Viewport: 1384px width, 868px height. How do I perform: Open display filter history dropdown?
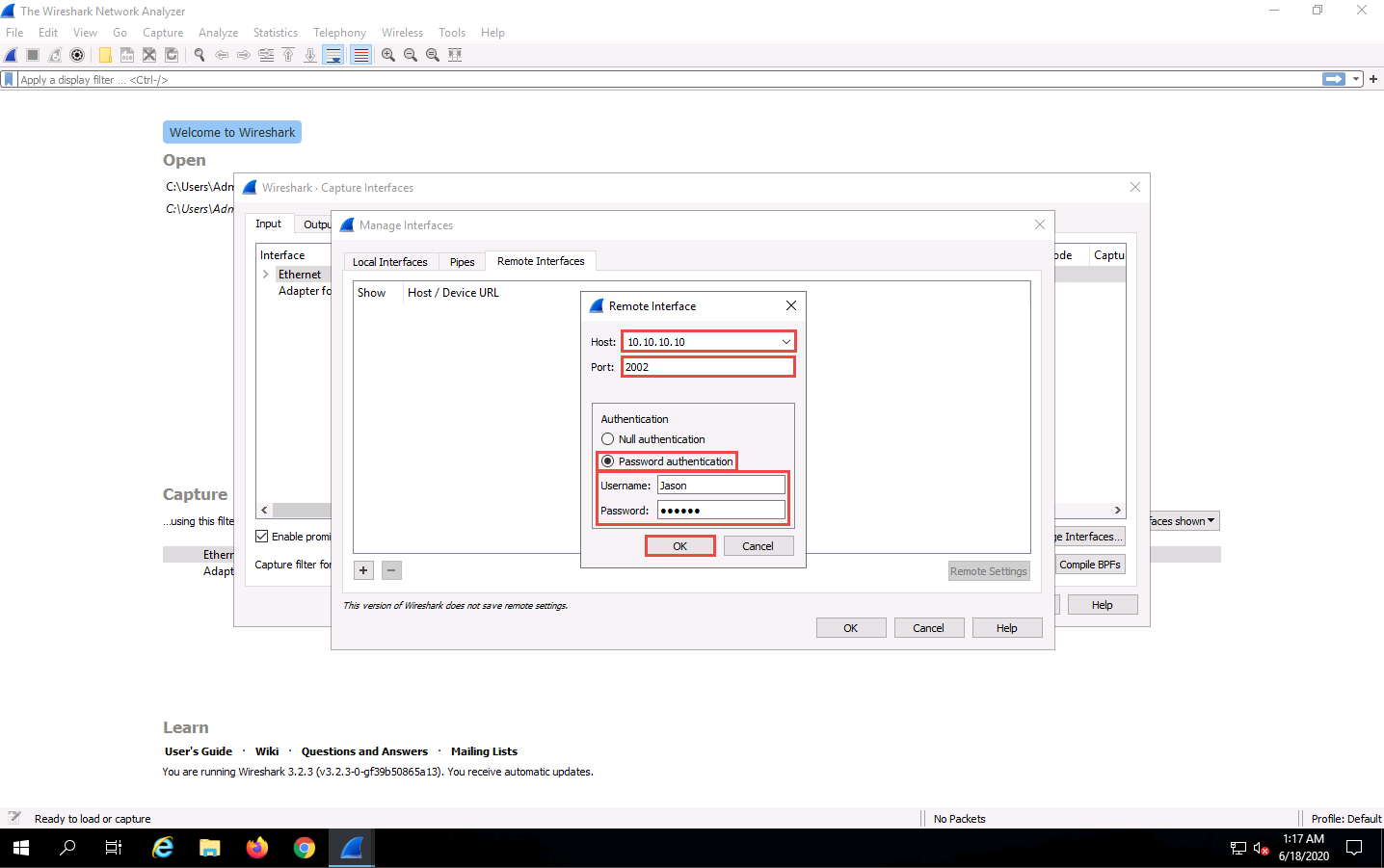(1356, 79)
